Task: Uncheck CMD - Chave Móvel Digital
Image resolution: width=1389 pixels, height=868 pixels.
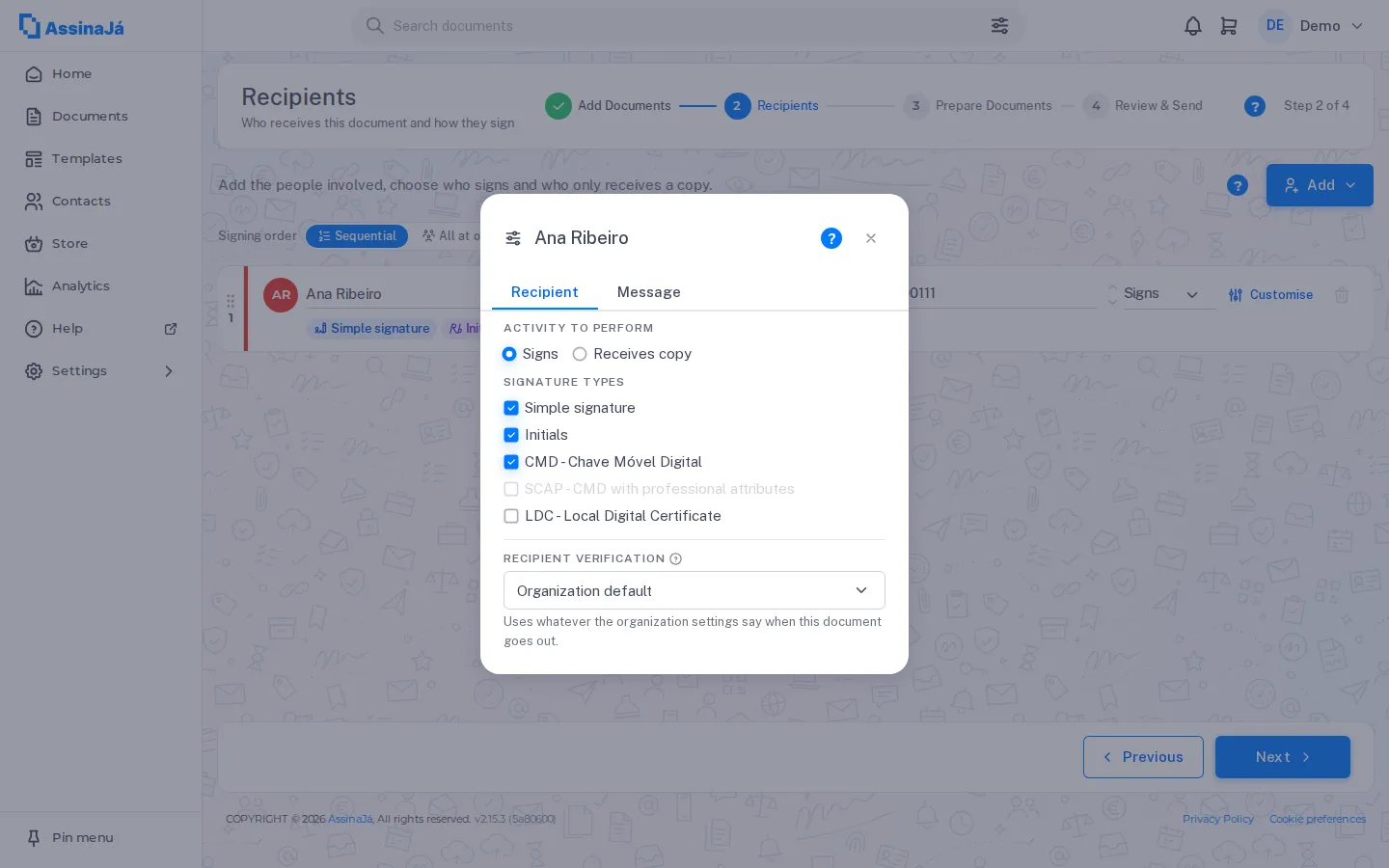Action: (511, 462)
